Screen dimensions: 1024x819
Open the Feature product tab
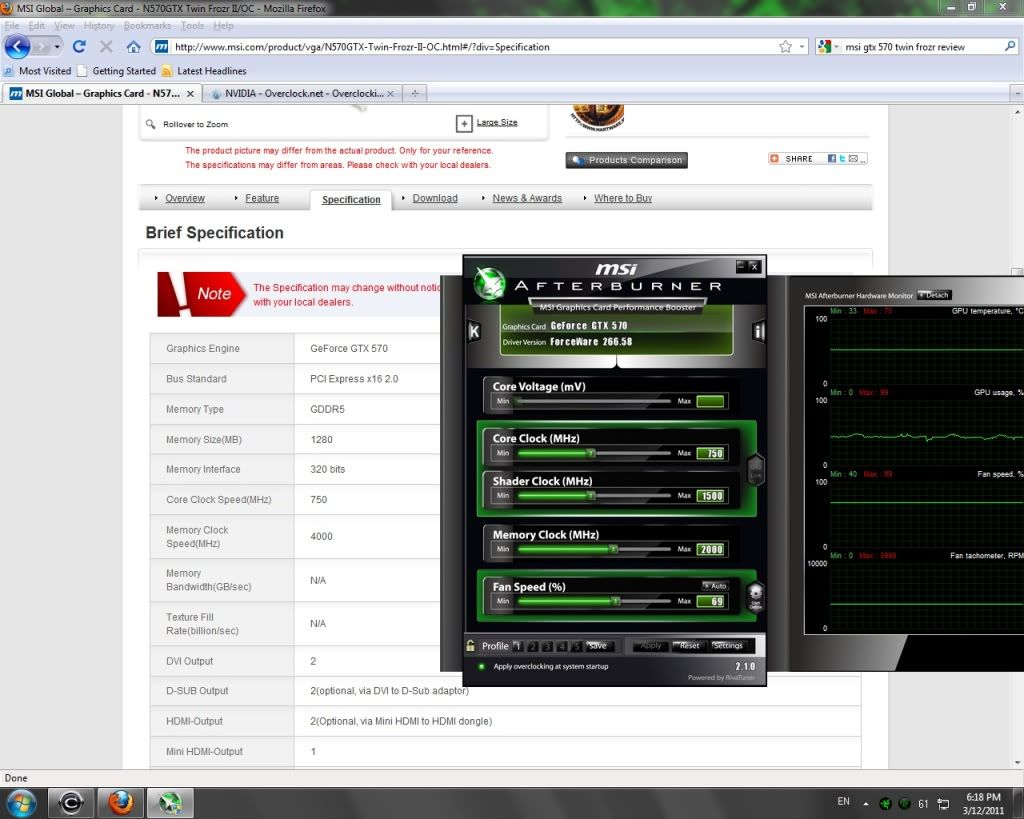[262, 198]
